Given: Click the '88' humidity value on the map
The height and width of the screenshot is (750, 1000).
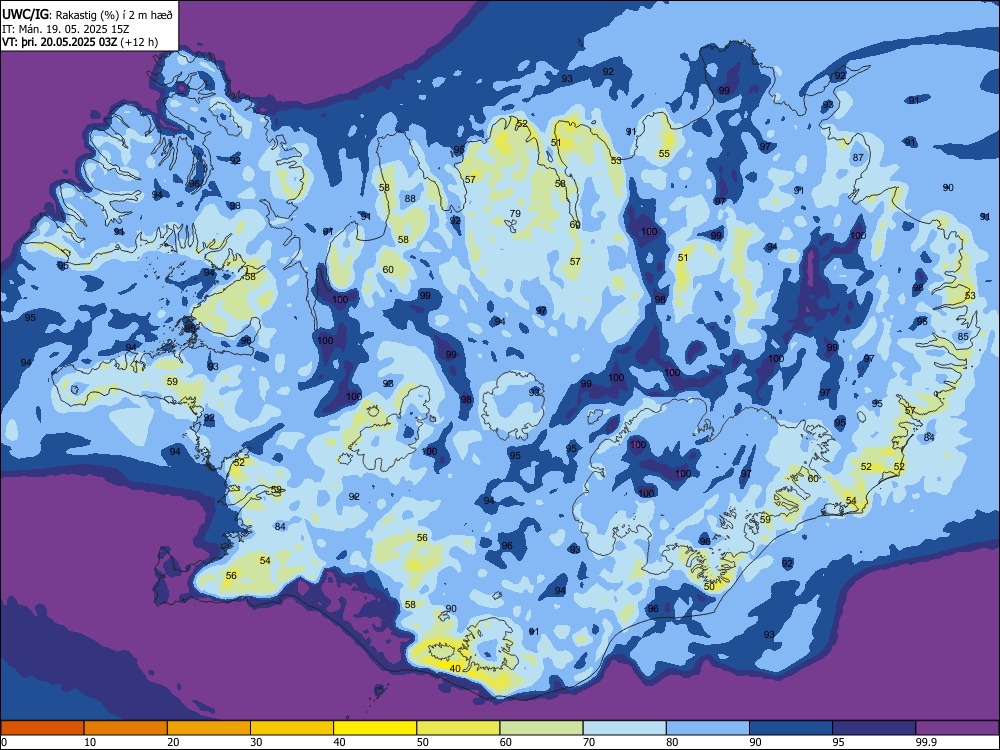Looking at the screenshot, I should (x=410, y=198).
